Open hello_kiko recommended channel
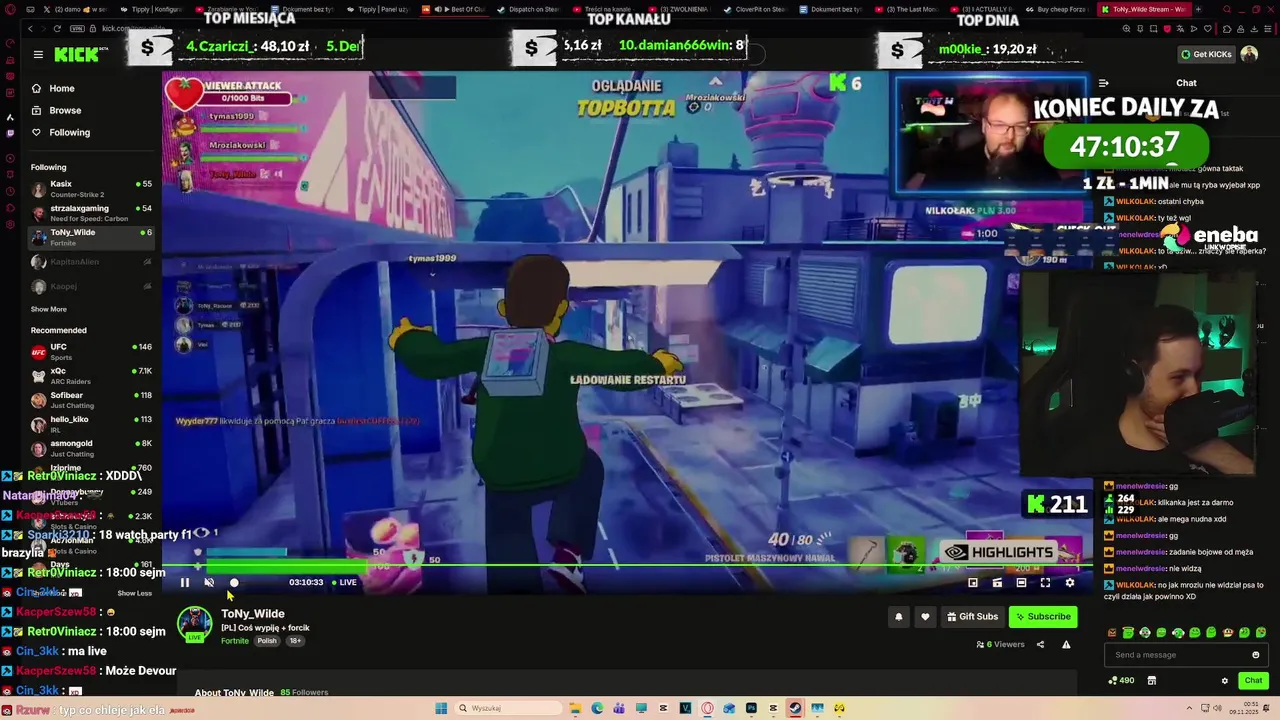The image size is (1280, 720). (x=91, y=423)
